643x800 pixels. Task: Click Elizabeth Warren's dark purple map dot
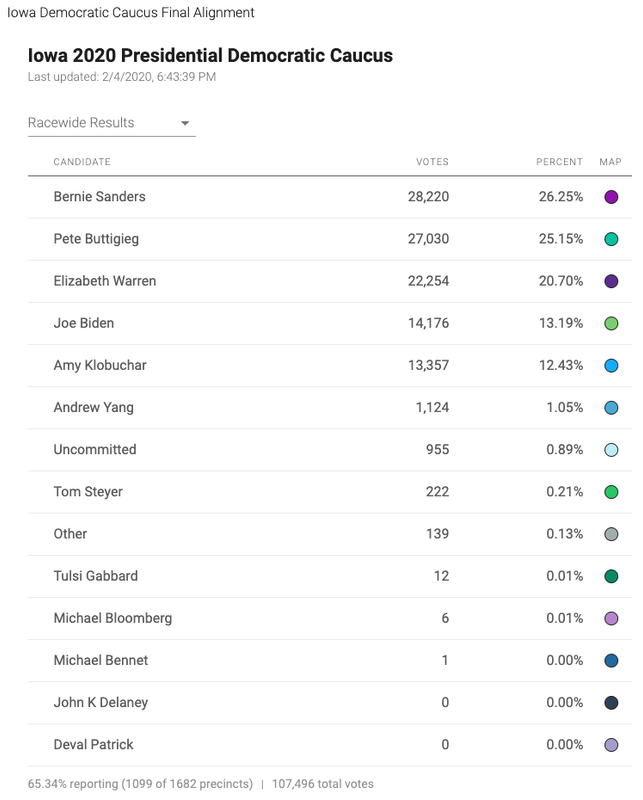tap(611, 281)
